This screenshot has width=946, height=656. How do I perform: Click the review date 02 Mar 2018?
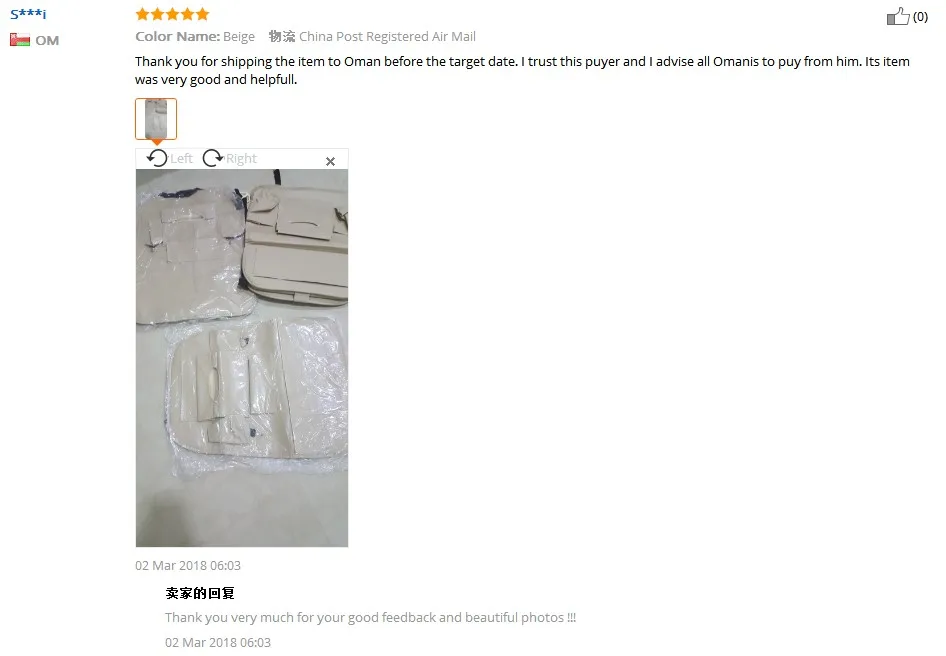[x=188, y=565]
